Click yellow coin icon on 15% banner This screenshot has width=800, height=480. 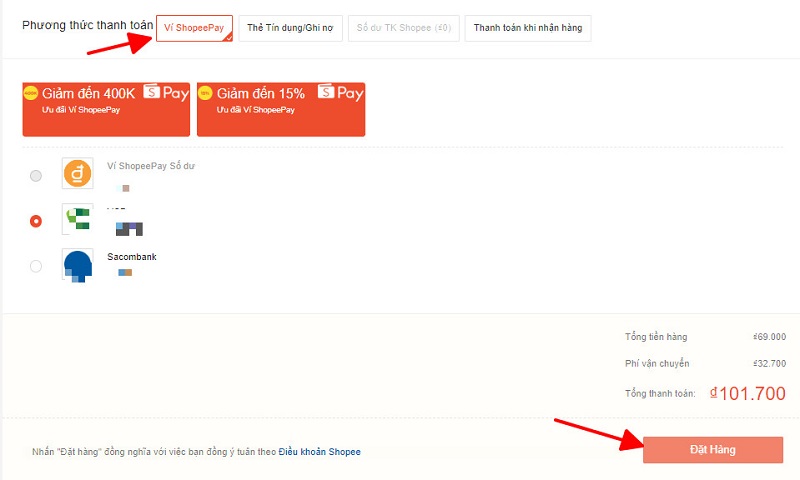[x=206, y=94]
